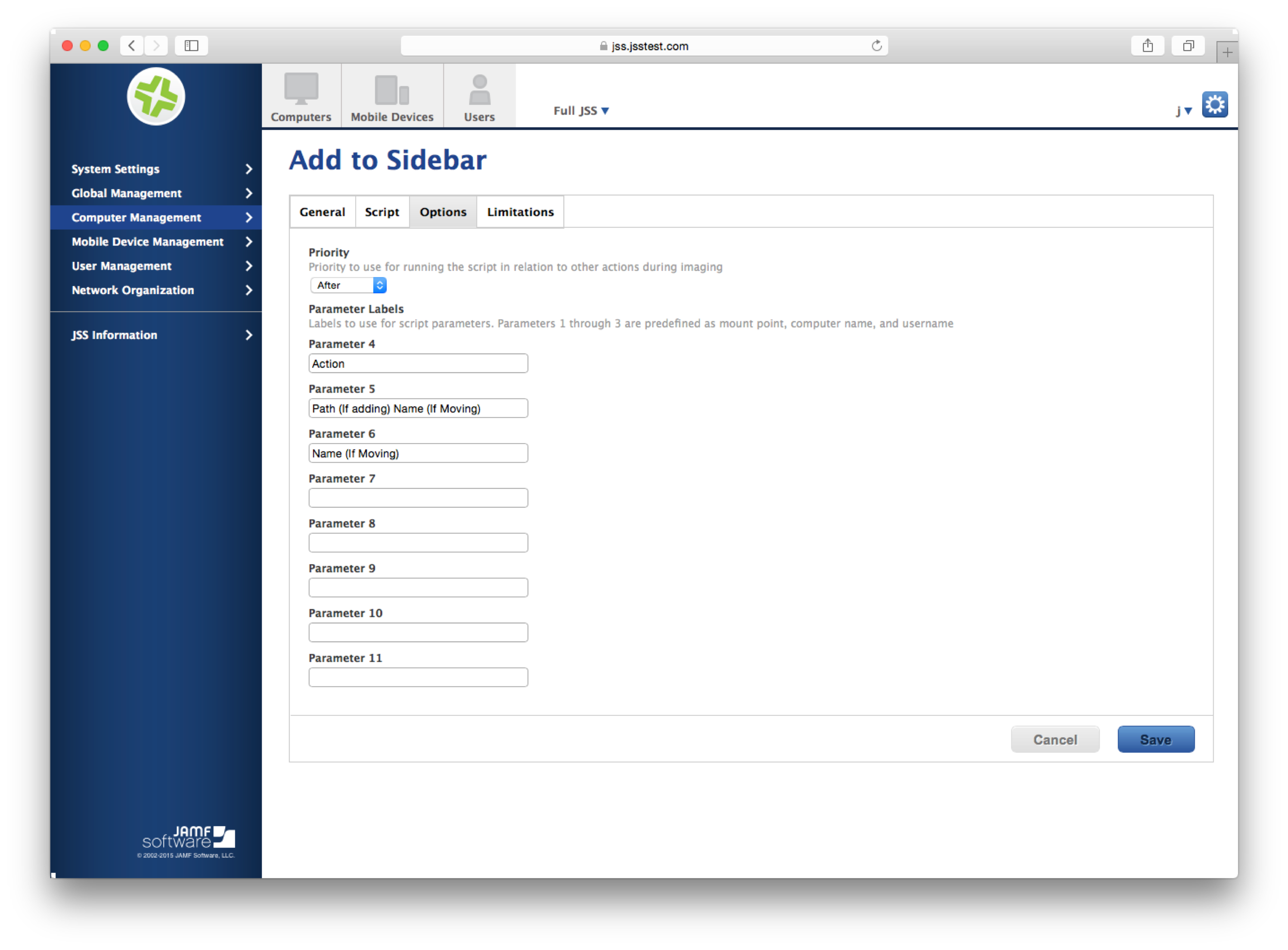Open the Priority After dropdown
The image size is (1288, 950).
(x=348, y=285)
